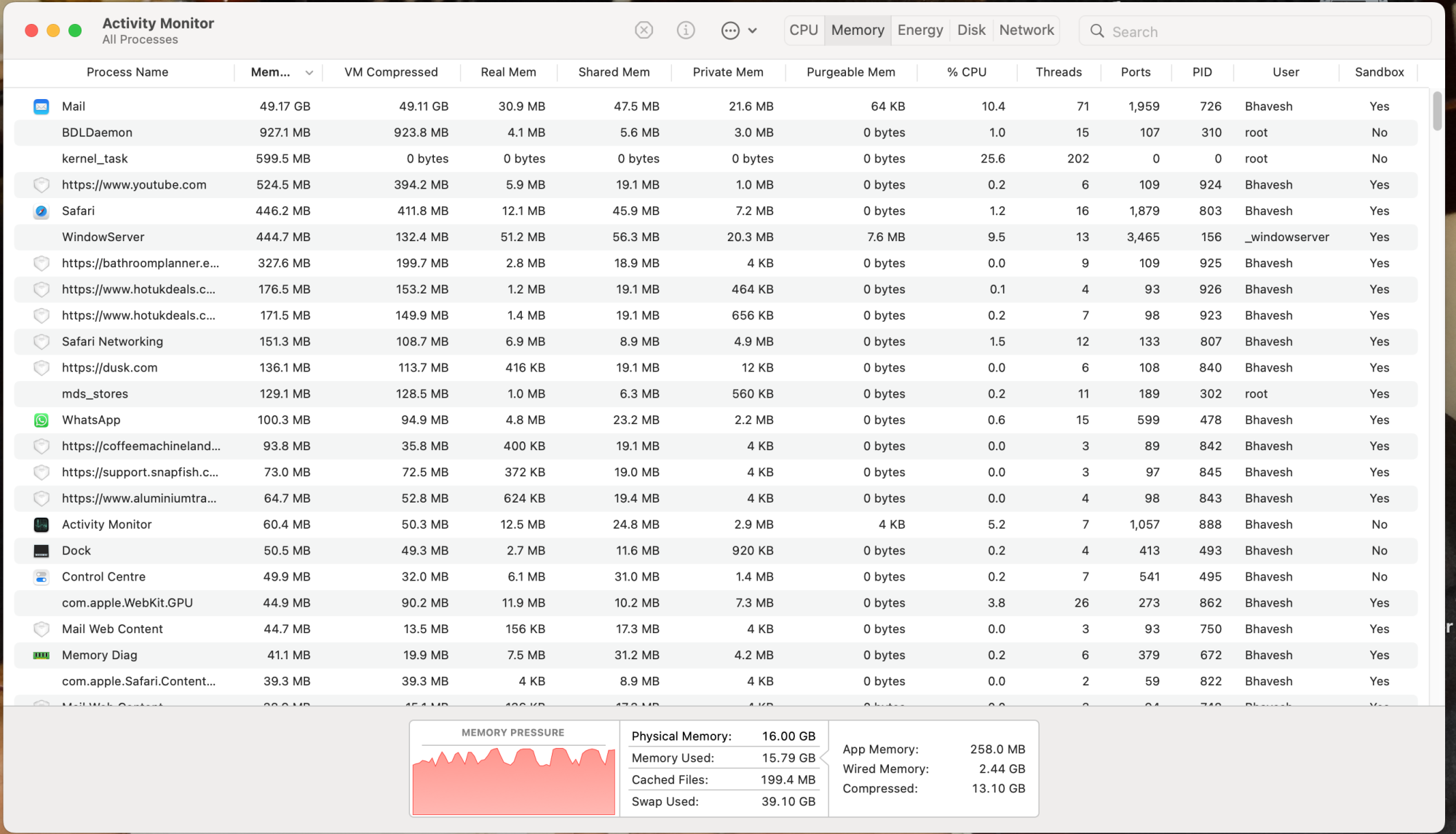This screenshot has width=1456, height=834.
Task: Toggle Memory column sort arrow
Action: (309, 72)
